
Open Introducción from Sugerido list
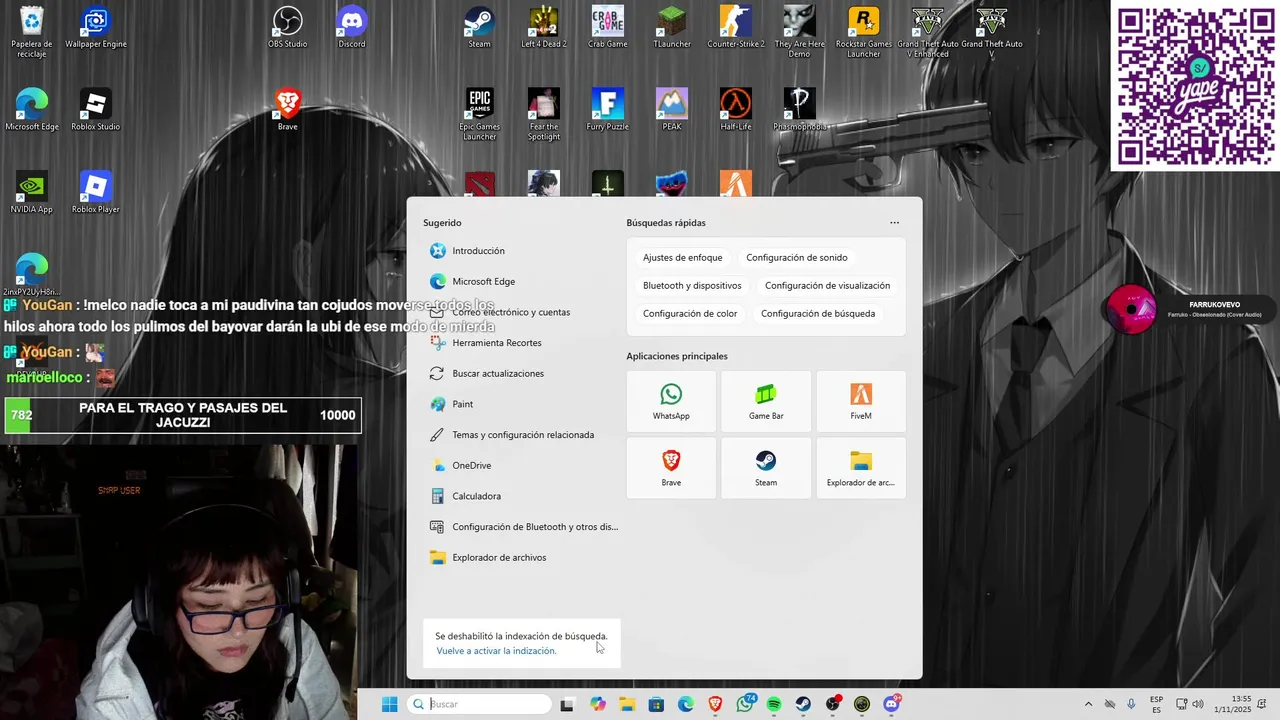521,251
